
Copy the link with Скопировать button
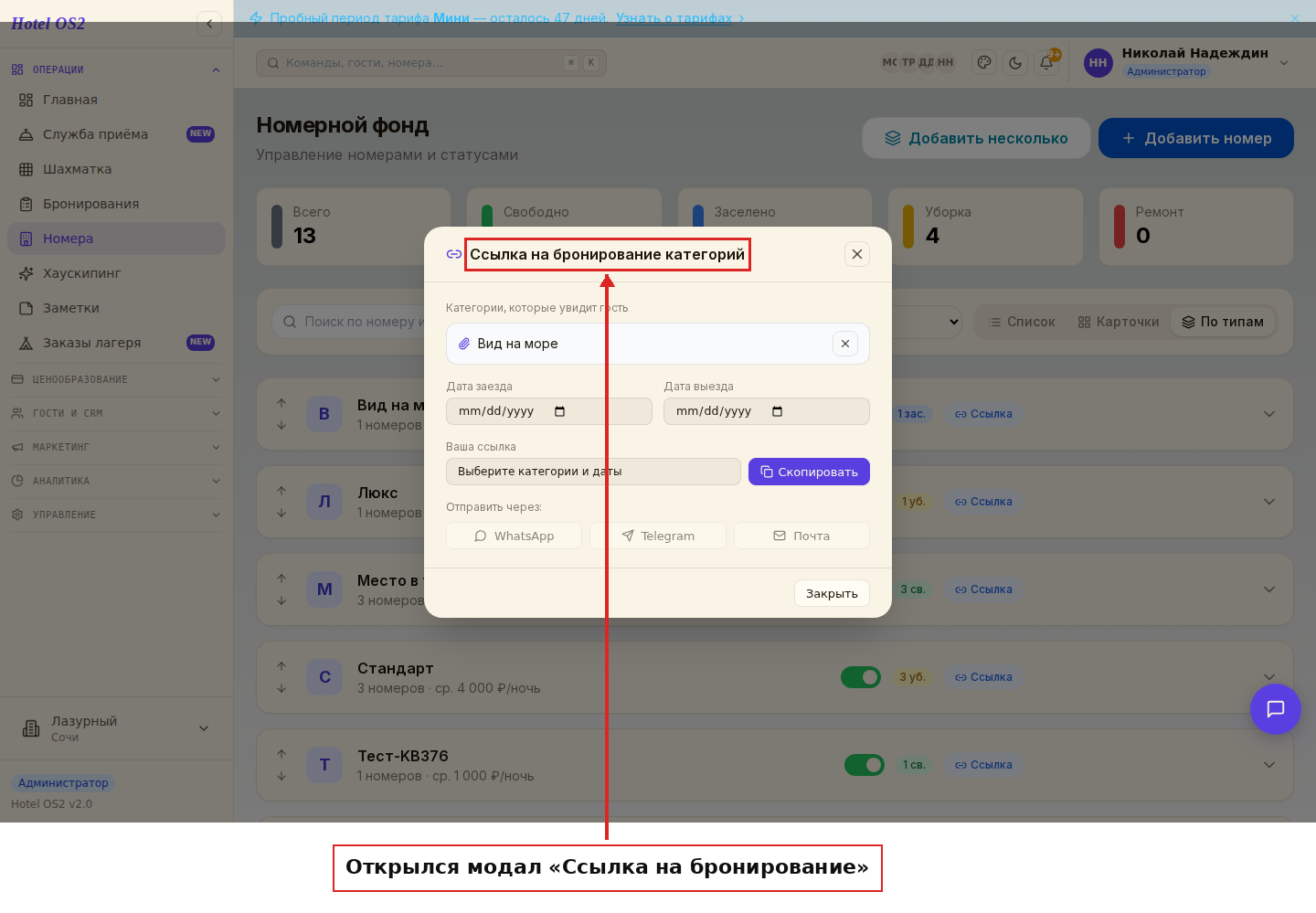click(809, 472)
